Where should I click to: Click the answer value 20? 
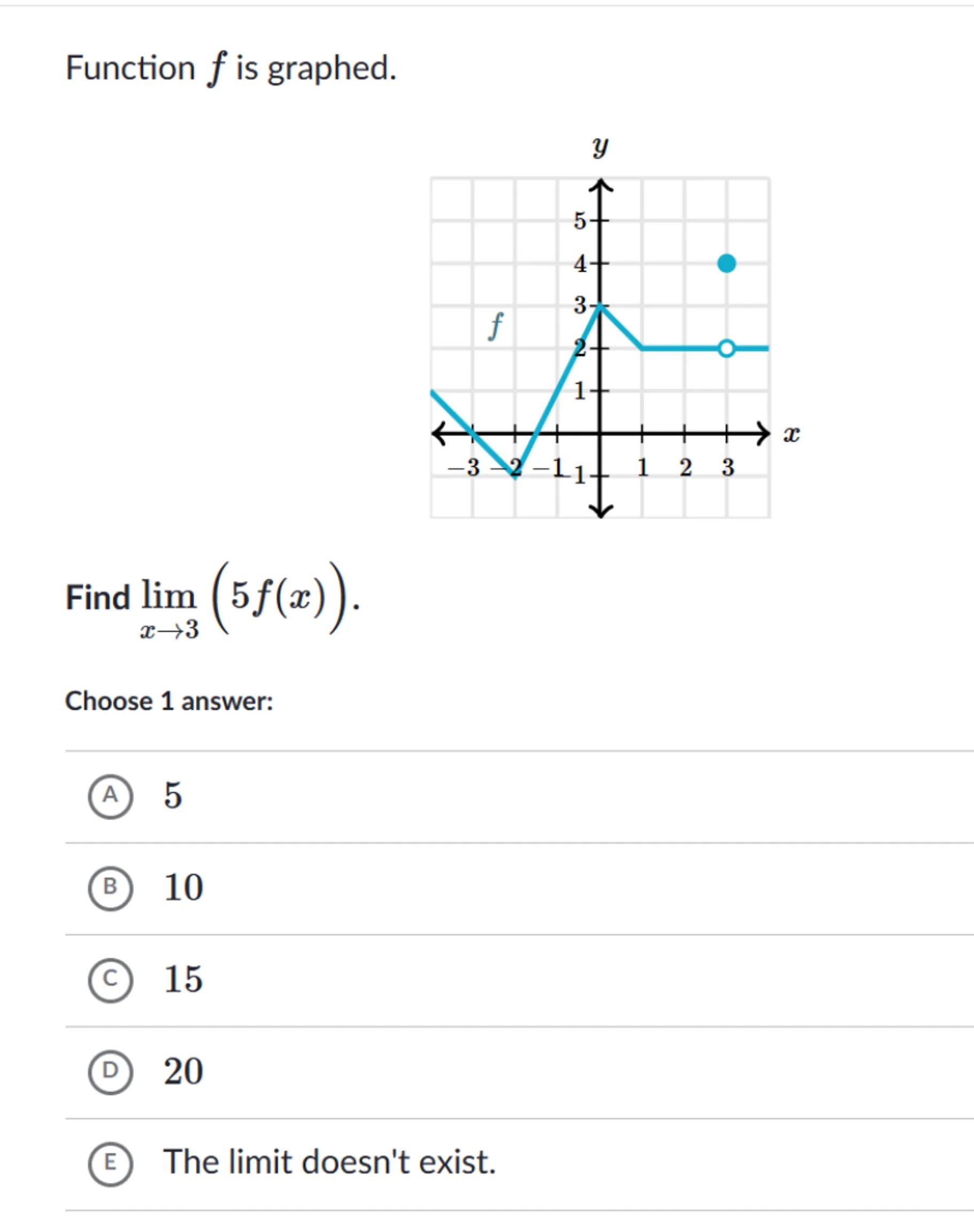[x=183, y=1072]
